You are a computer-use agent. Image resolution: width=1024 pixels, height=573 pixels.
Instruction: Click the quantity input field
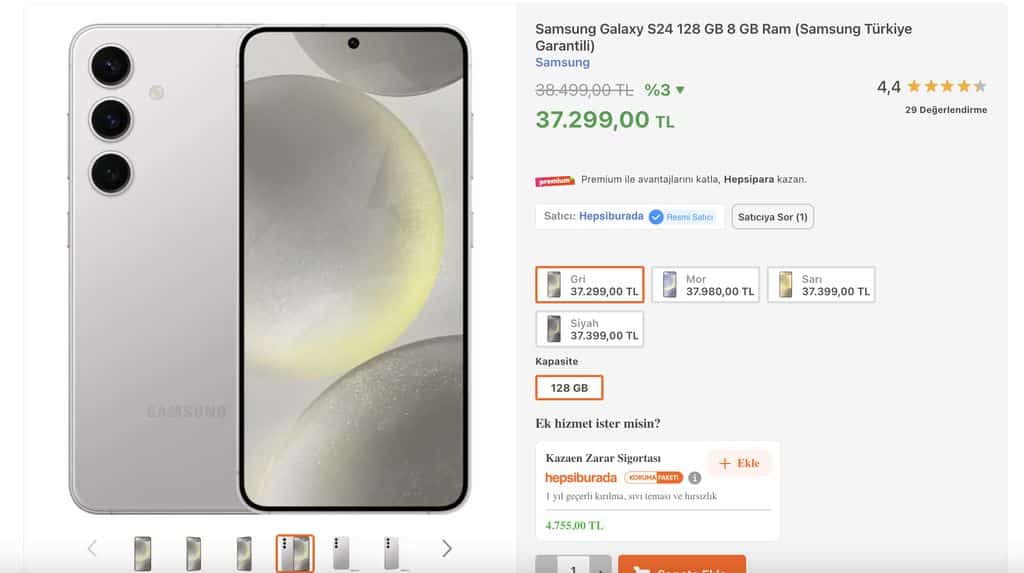(573, 568)
